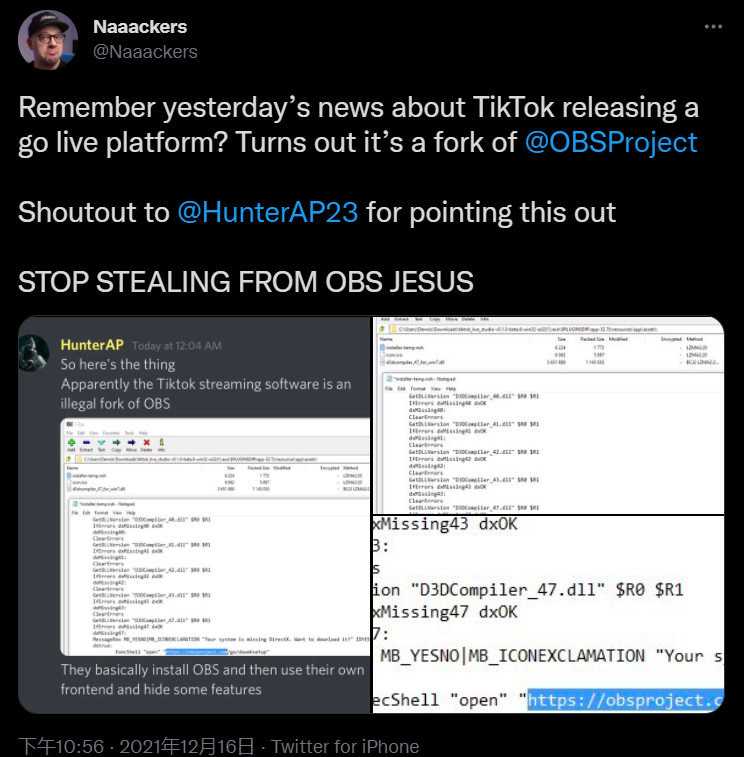Click 7-Zip Info icon in left image
744x757 pixels.
point(161,441)
